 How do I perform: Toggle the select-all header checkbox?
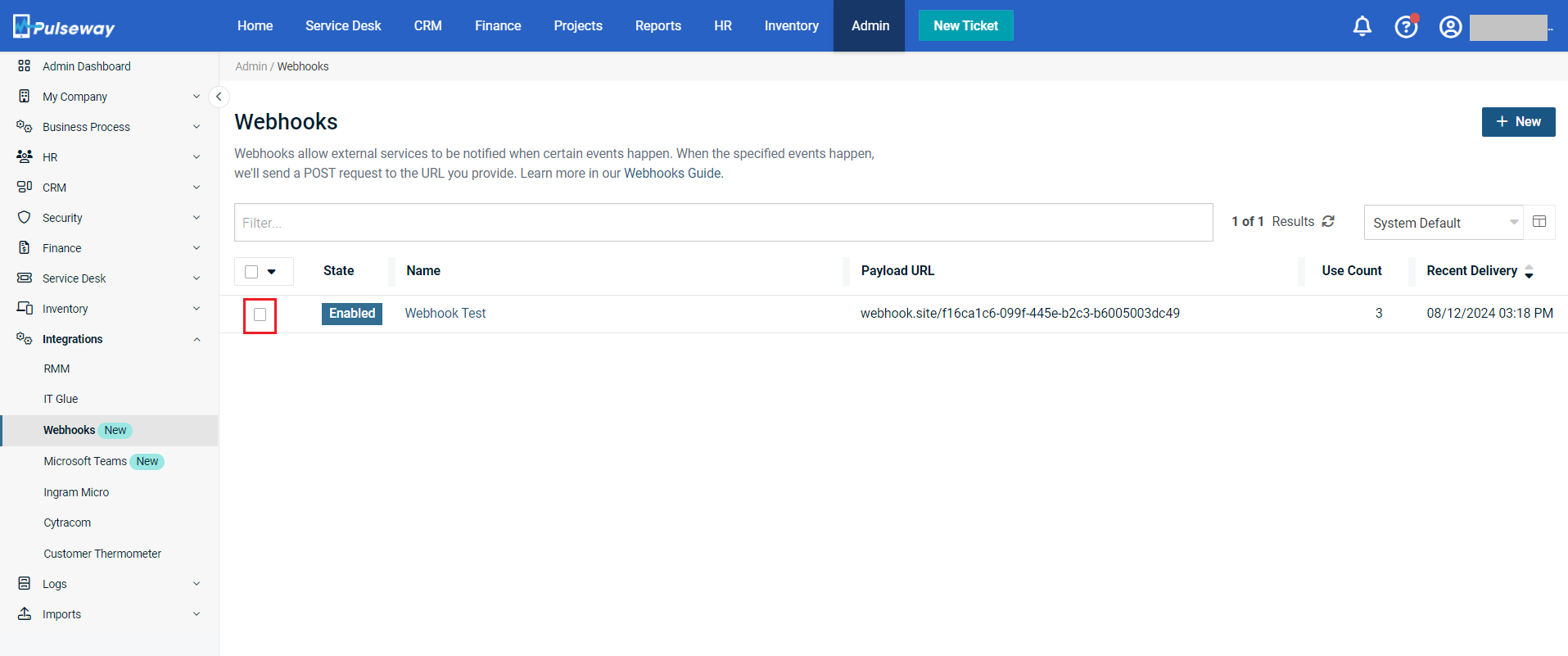(x=251, y=272)
